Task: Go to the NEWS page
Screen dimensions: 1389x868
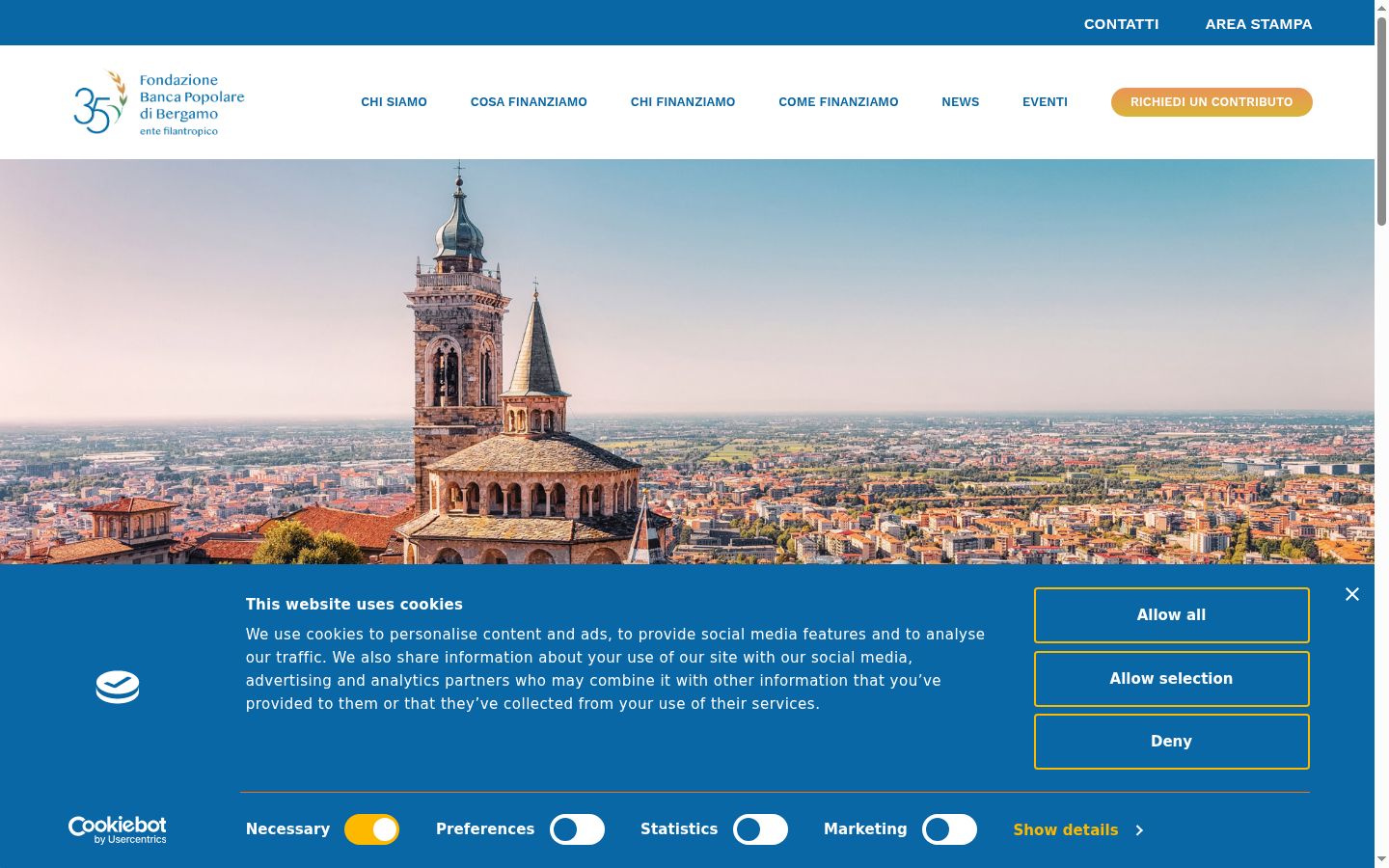Action: (x=961, y=102)
